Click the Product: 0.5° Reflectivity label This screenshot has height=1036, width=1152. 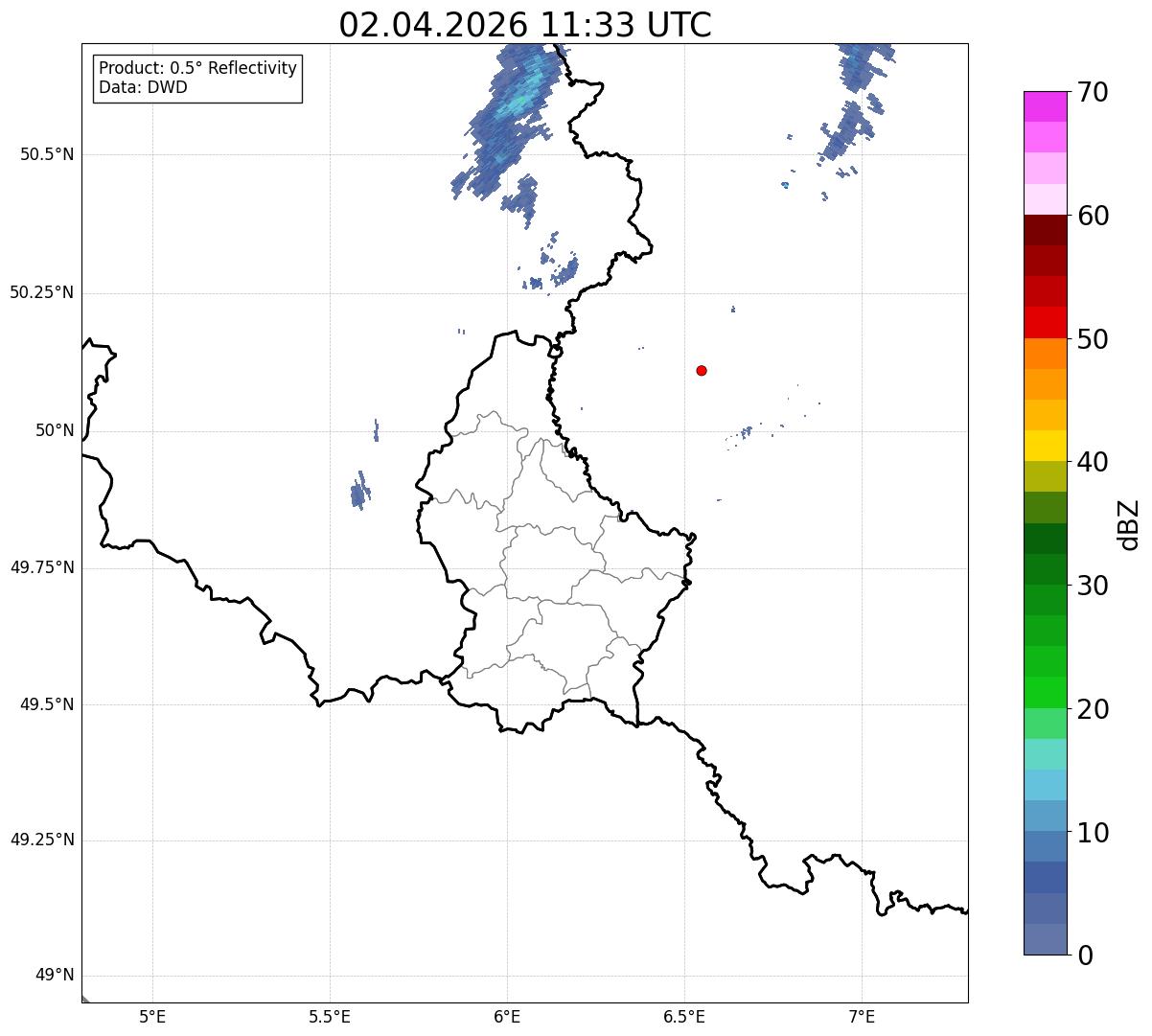coord(197,69)
